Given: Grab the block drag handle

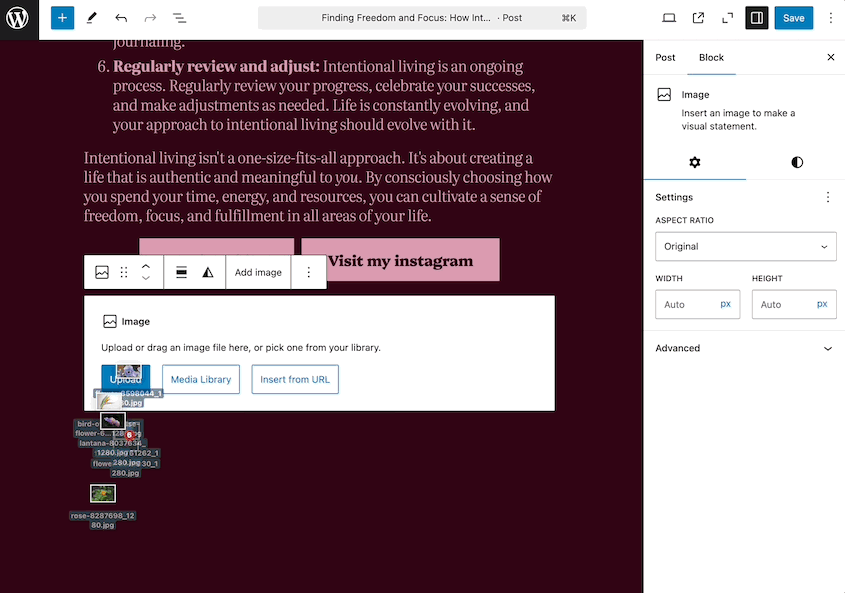Looking at the screenshot, I should (124, 272).
